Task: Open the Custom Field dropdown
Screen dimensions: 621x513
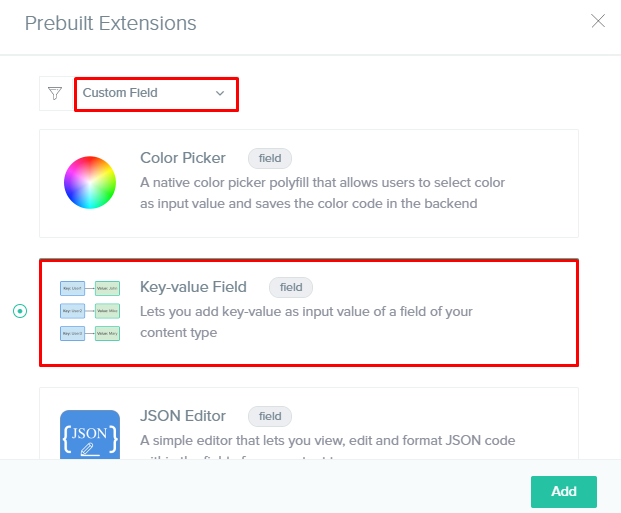Action: (x=156, y=94)
